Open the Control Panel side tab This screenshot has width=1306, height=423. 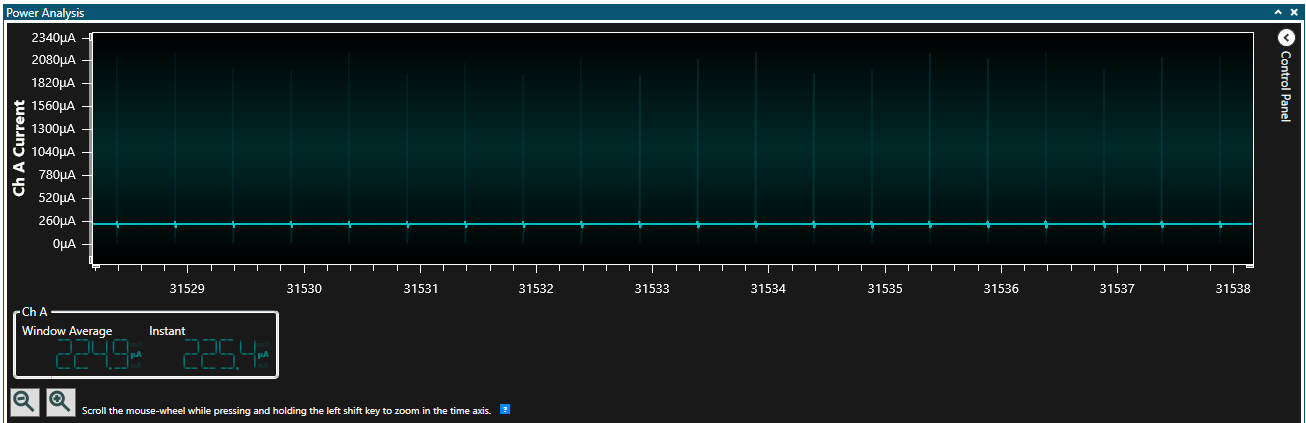1287,87
